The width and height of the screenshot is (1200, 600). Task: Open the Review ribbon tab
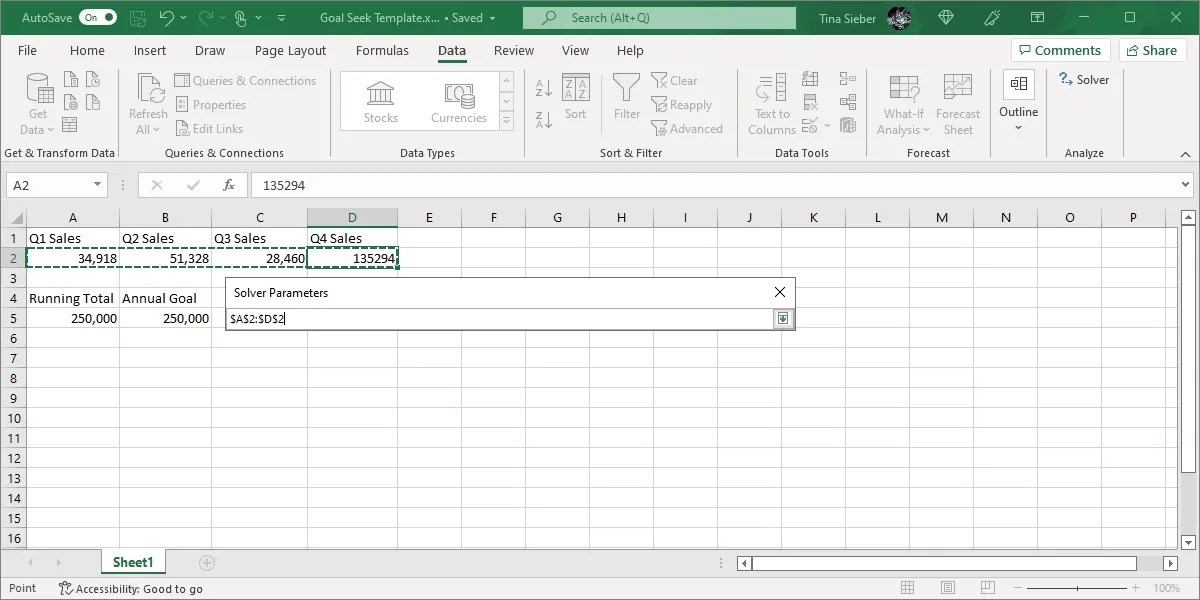coord(513,50)
